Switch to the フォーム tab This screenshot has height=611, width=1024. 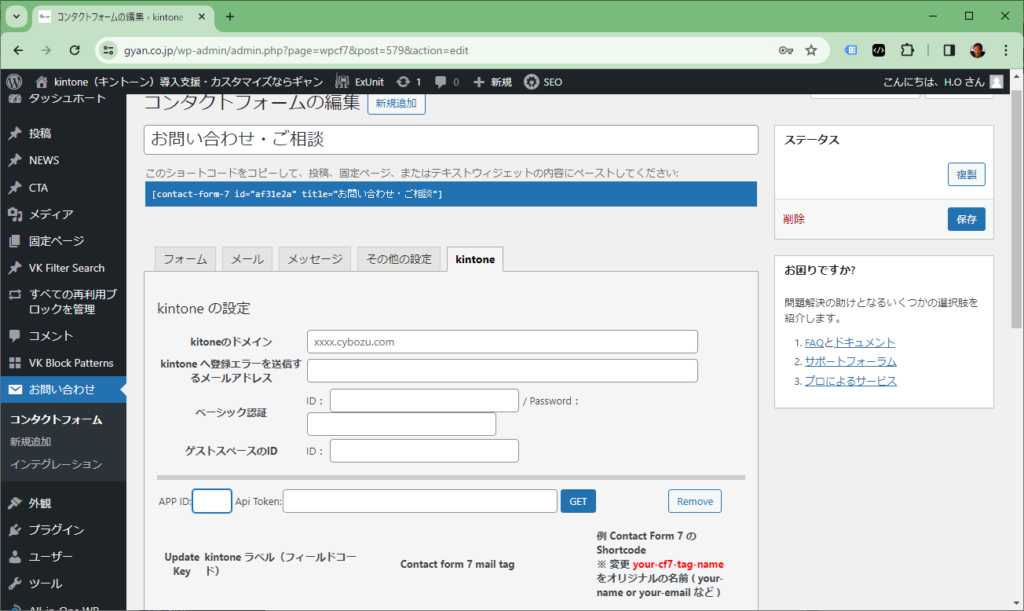coord(185,259)
